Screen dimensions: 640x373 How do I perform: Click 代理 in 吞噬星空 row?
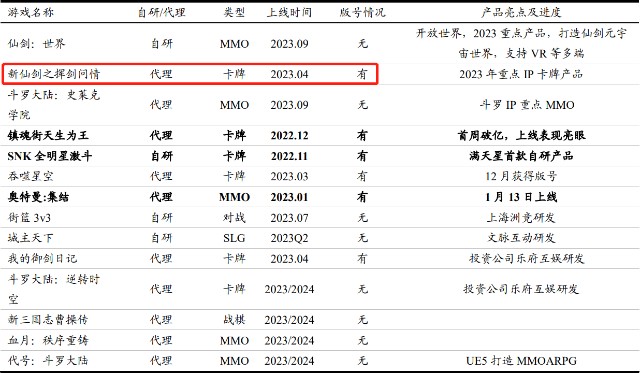[x=161, y=176]
